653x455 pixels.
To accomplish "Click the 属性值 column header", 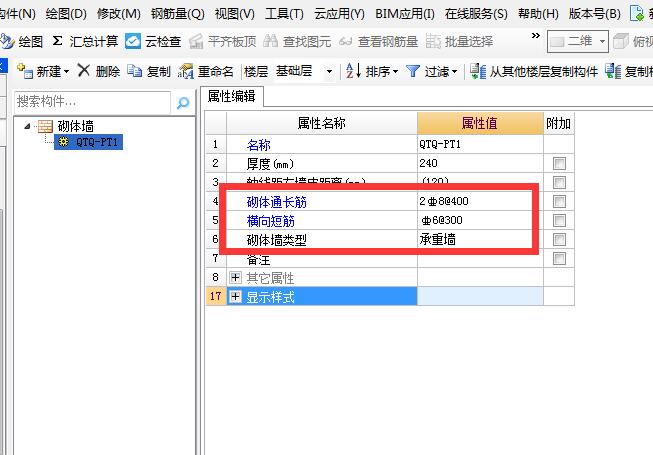I will (x=480, y=123).
